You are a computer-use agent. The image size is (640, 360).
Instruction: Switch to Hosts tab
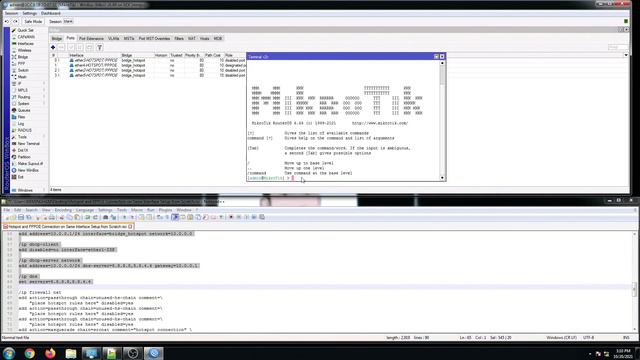pos(204,38)
